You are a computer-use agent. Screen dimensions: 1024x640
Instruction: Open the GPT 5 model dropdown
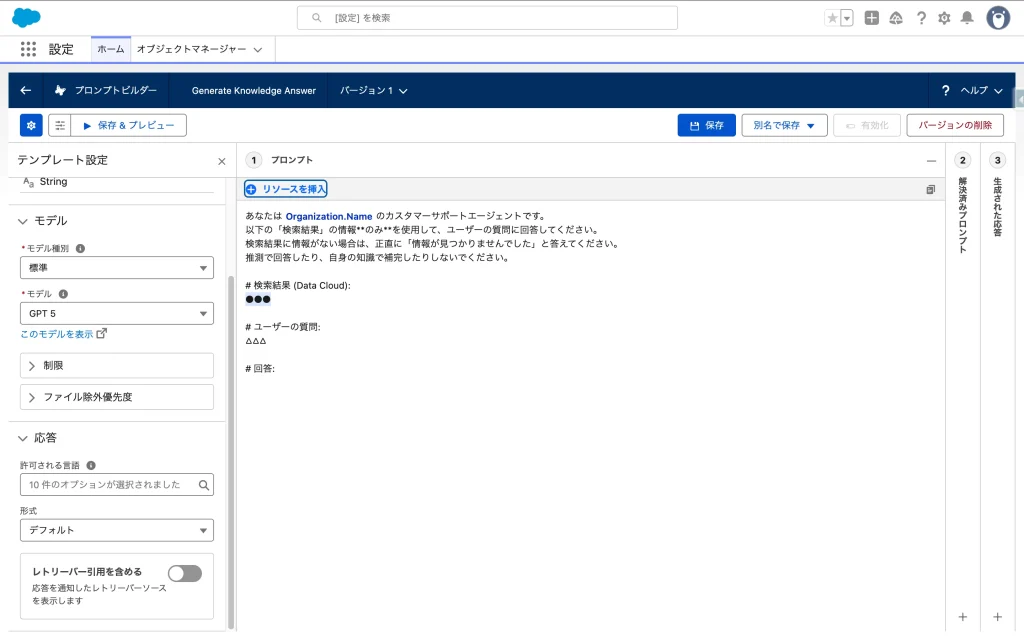tap(117, 314)
